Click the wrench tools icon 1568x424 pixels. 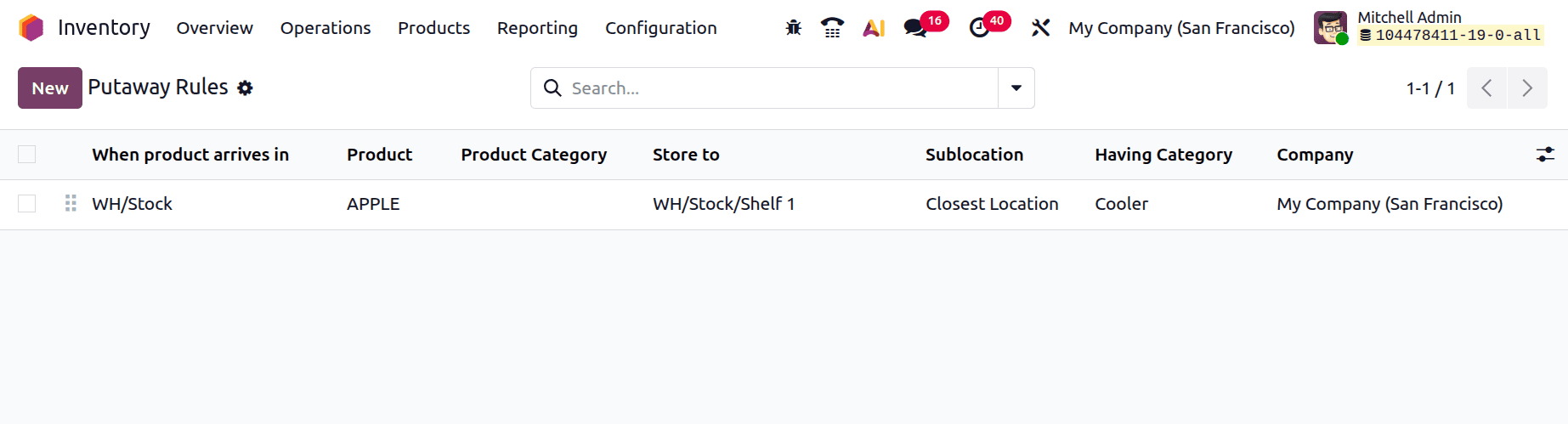(1040, 28)
